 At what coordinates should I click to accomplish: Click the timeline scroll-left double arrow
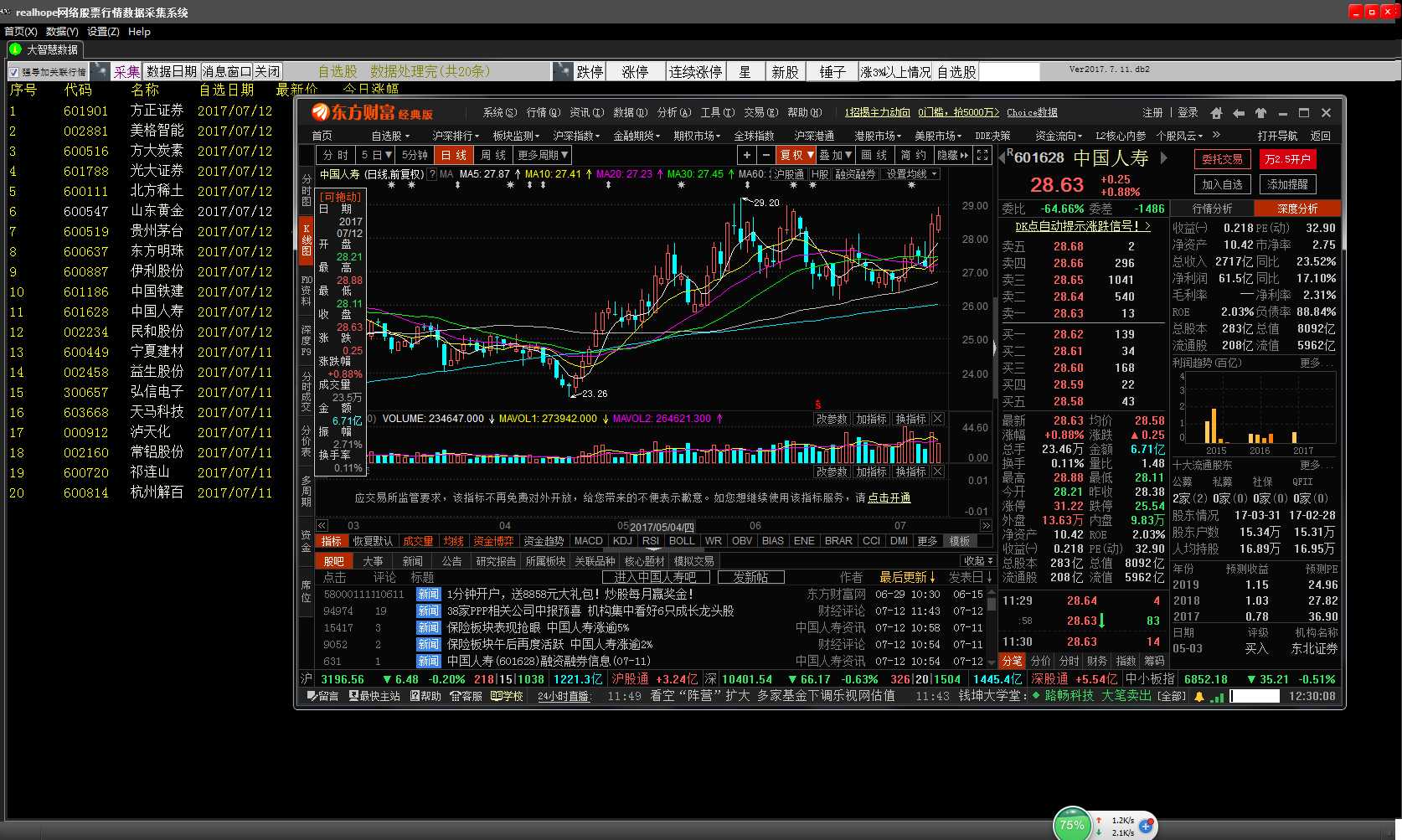(322, 525)
